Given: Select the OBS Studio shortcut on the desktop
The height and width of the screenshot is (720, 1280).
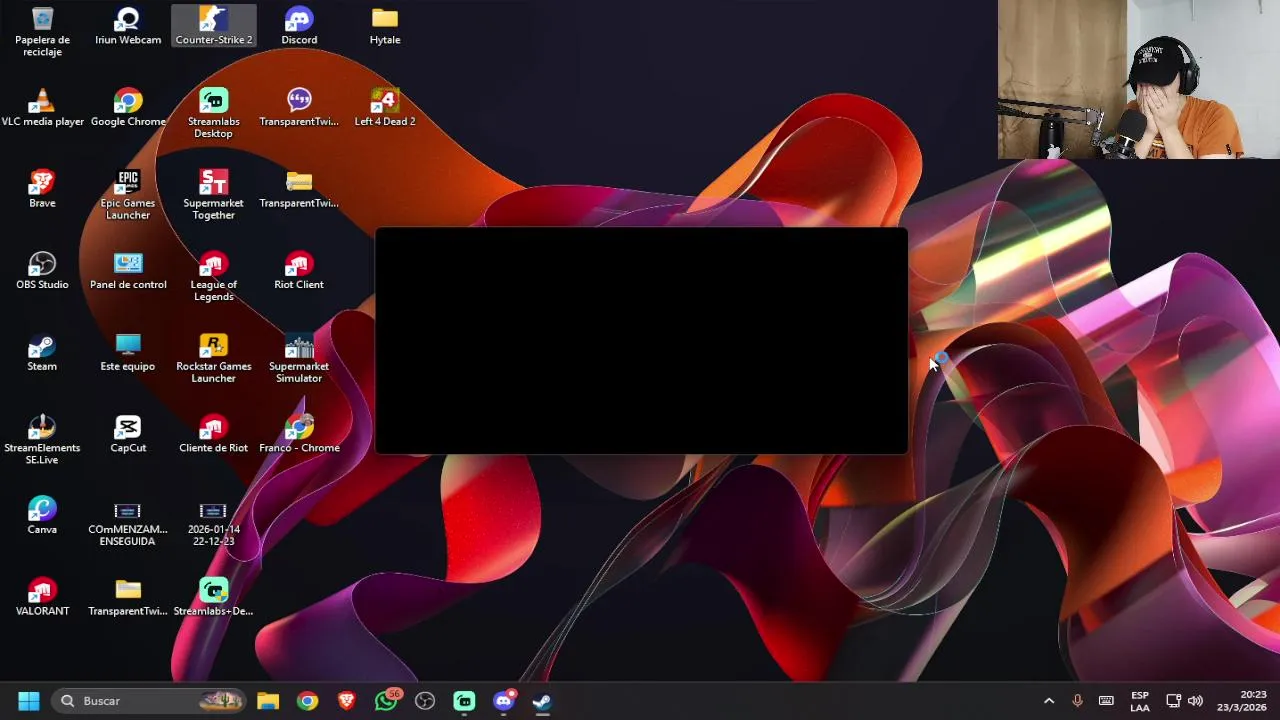Looking at the screenshot, I should pos(42,271).
